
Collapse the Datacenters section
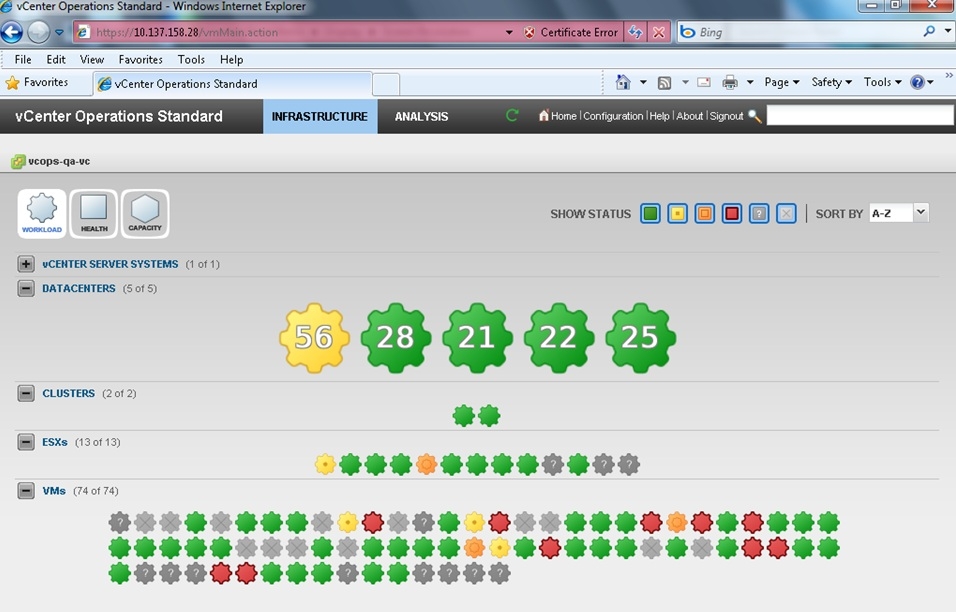point(26,288)
